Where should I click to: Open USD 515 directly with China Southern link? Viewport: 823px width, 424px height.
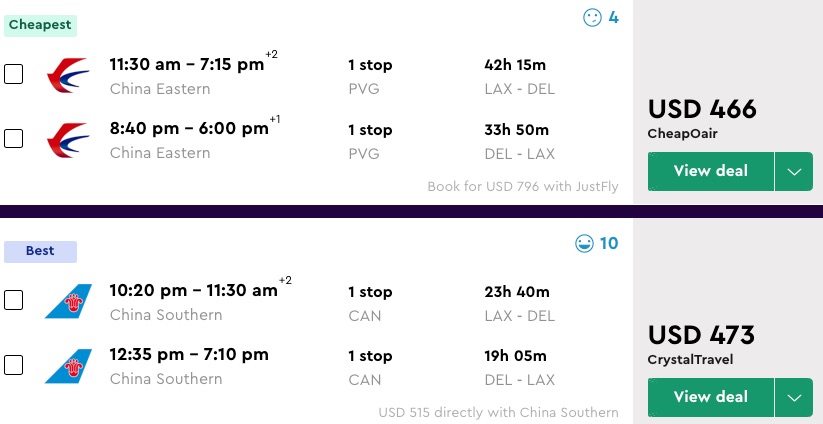pos(498,412)
